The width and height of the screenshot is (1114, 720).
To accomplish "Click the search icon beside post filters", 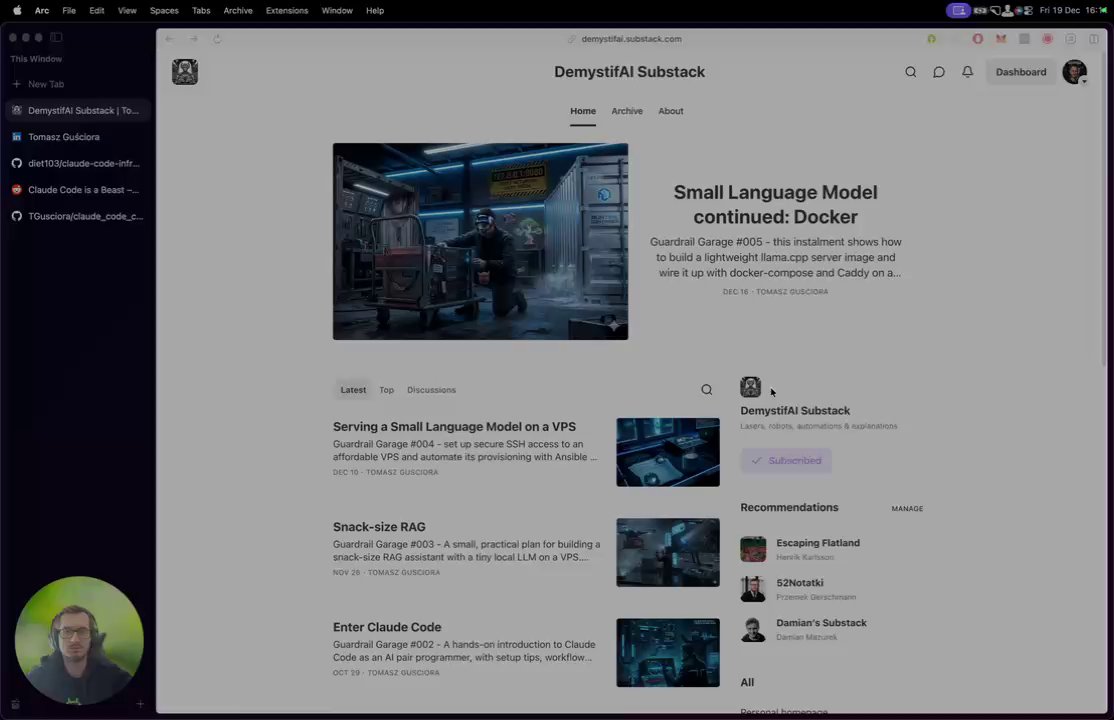I will [x=706, y=389].
